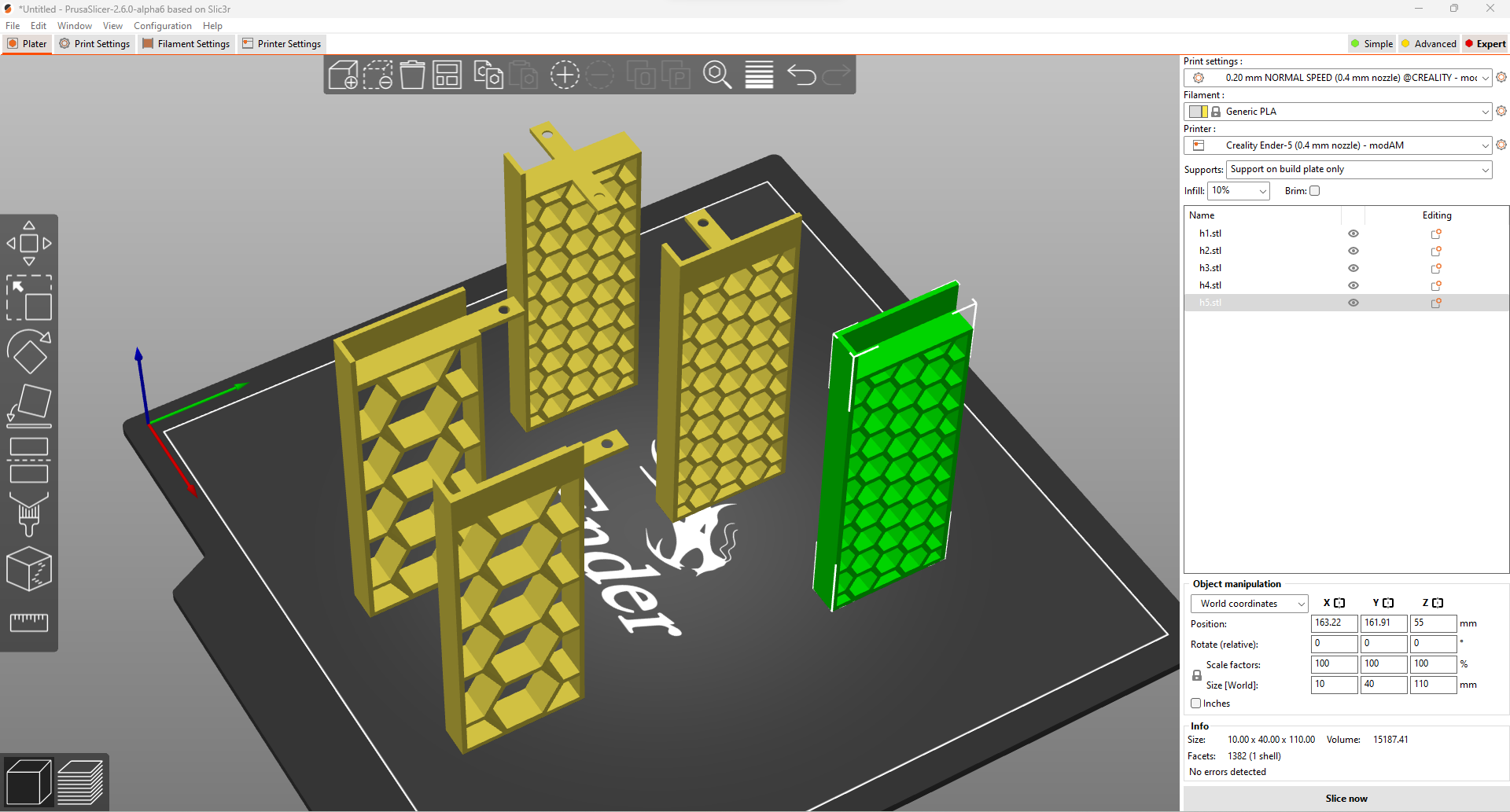Expand the Infill percentage dropdown
This screenshot has width=1510, height=812.
pyautogui.click(x=1263, y=190)
